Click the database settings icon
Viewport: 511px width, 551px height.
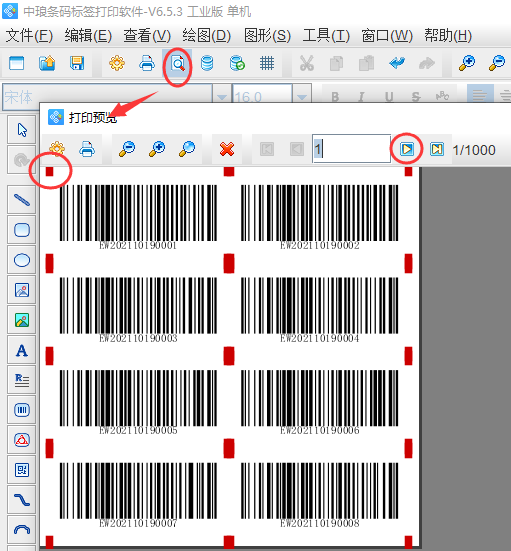tap(207, 64)
